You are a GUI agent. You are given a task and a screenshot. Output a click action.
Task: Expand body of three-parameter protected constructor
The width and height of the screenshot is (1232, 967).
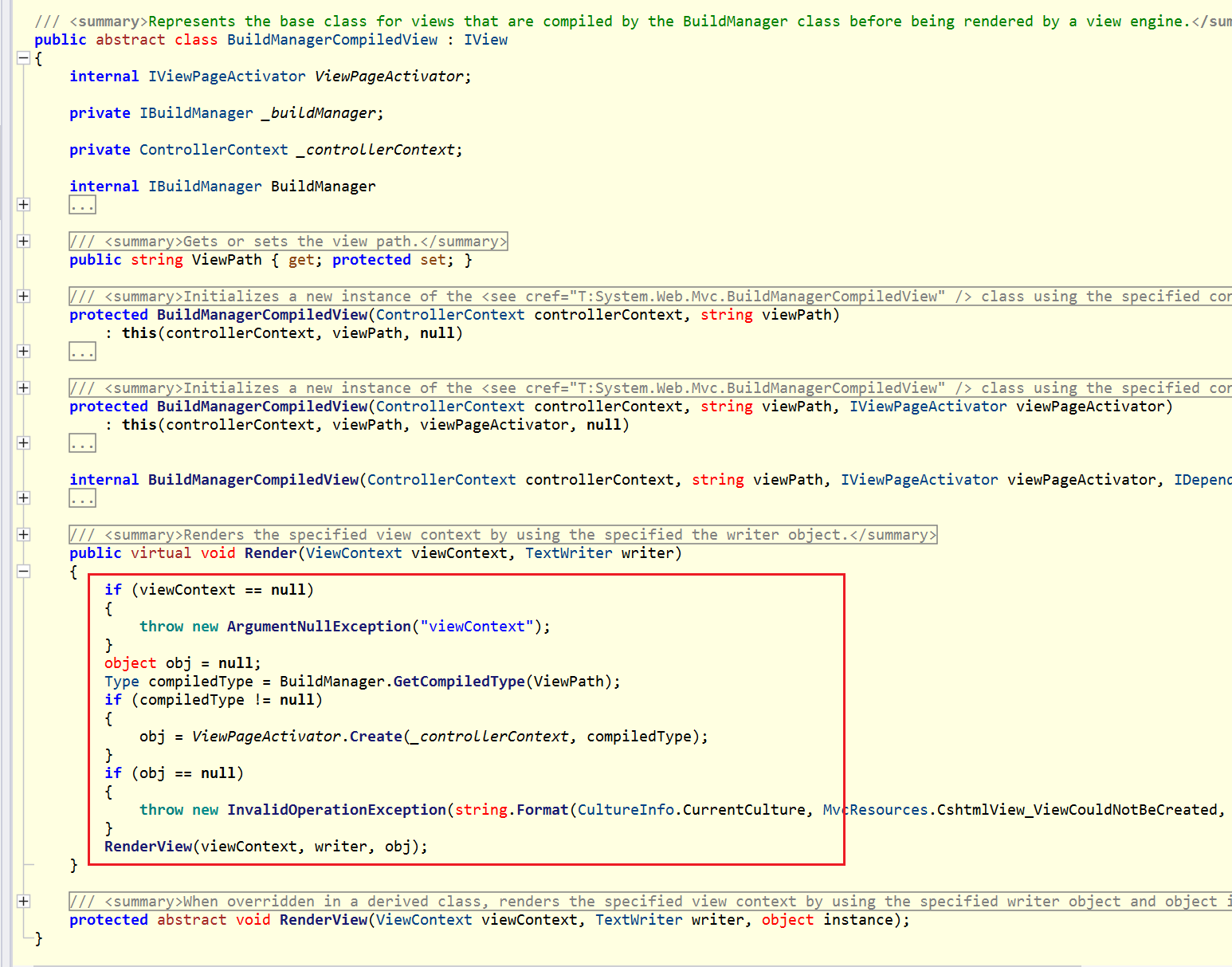[24, 443]
